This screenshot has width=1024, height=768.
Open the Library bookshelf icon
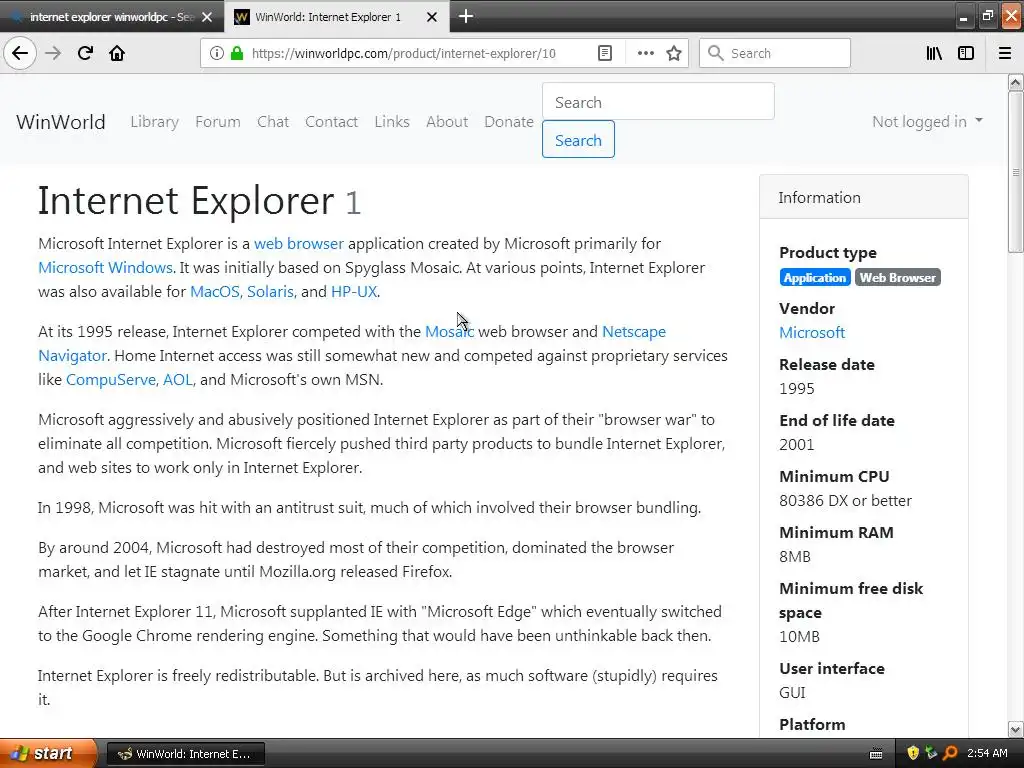pos(934,53)
